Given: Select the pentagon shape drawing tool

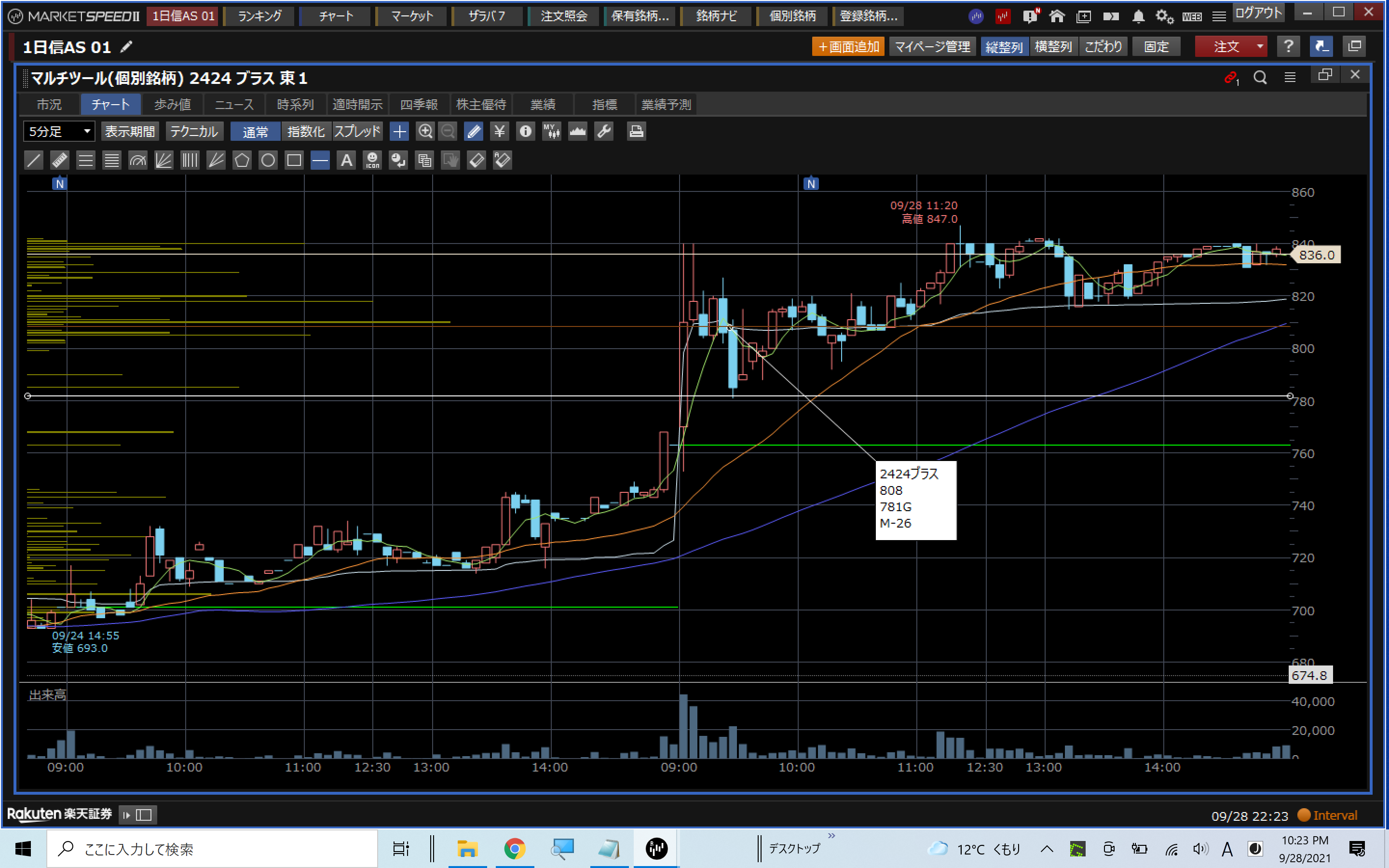Looking at the screenshot, I should pos(242,160).
